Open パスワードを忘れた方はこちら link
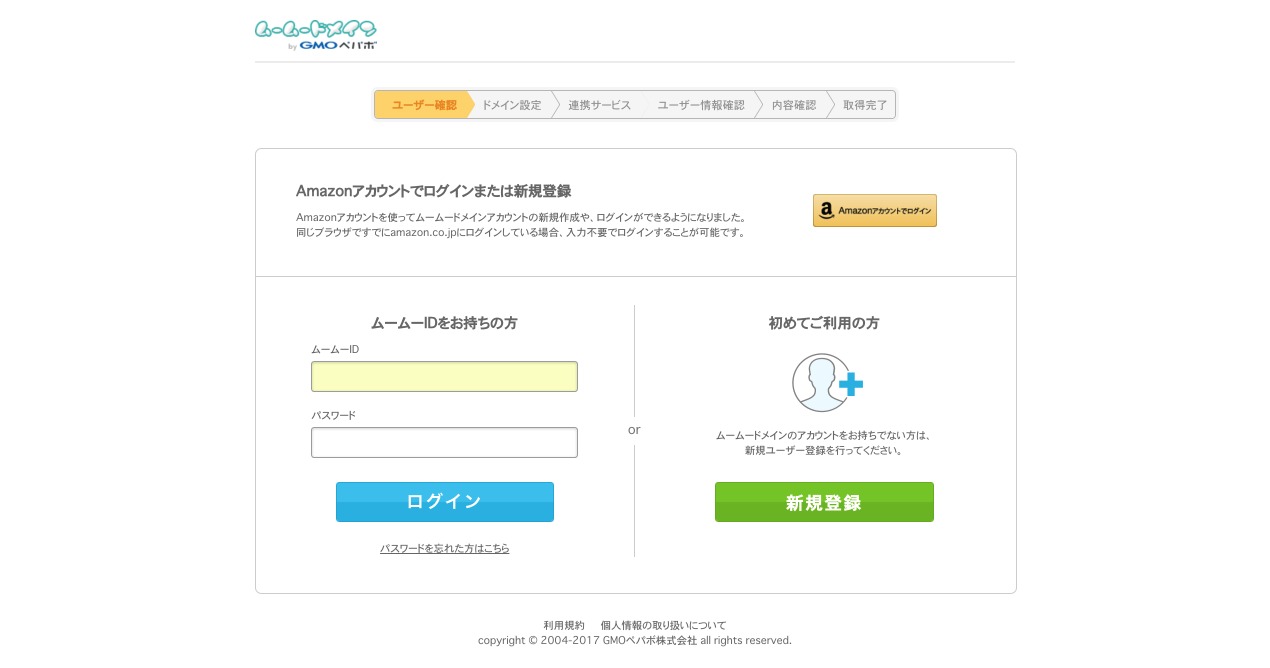The height and width of the screenshot is (668, 1270). (x=444, y=549)
